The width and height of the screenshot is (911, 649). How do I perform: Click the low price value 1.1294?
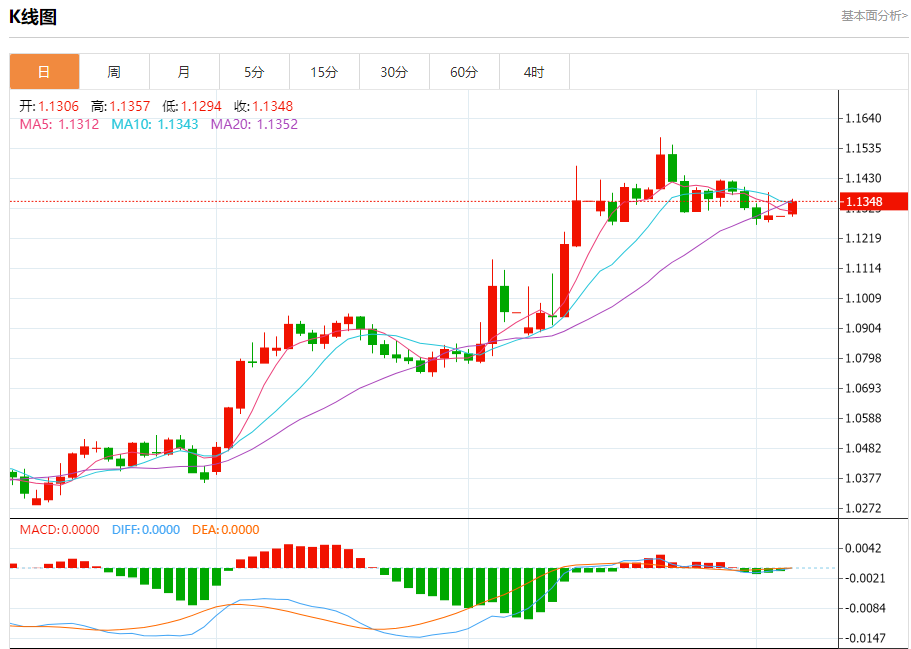point(201,106)
